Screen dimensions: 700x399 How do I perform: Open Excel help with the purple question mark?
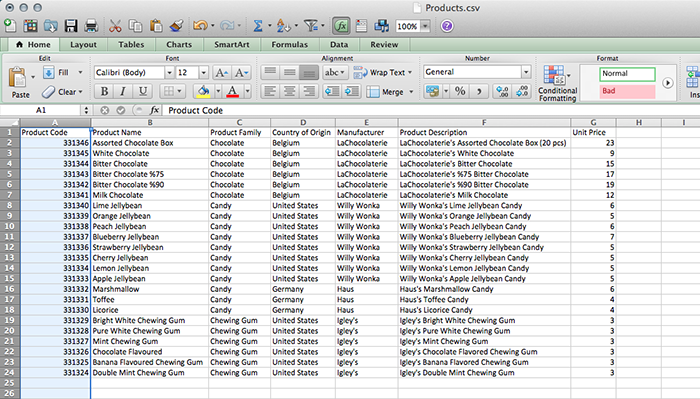point(447,26)
